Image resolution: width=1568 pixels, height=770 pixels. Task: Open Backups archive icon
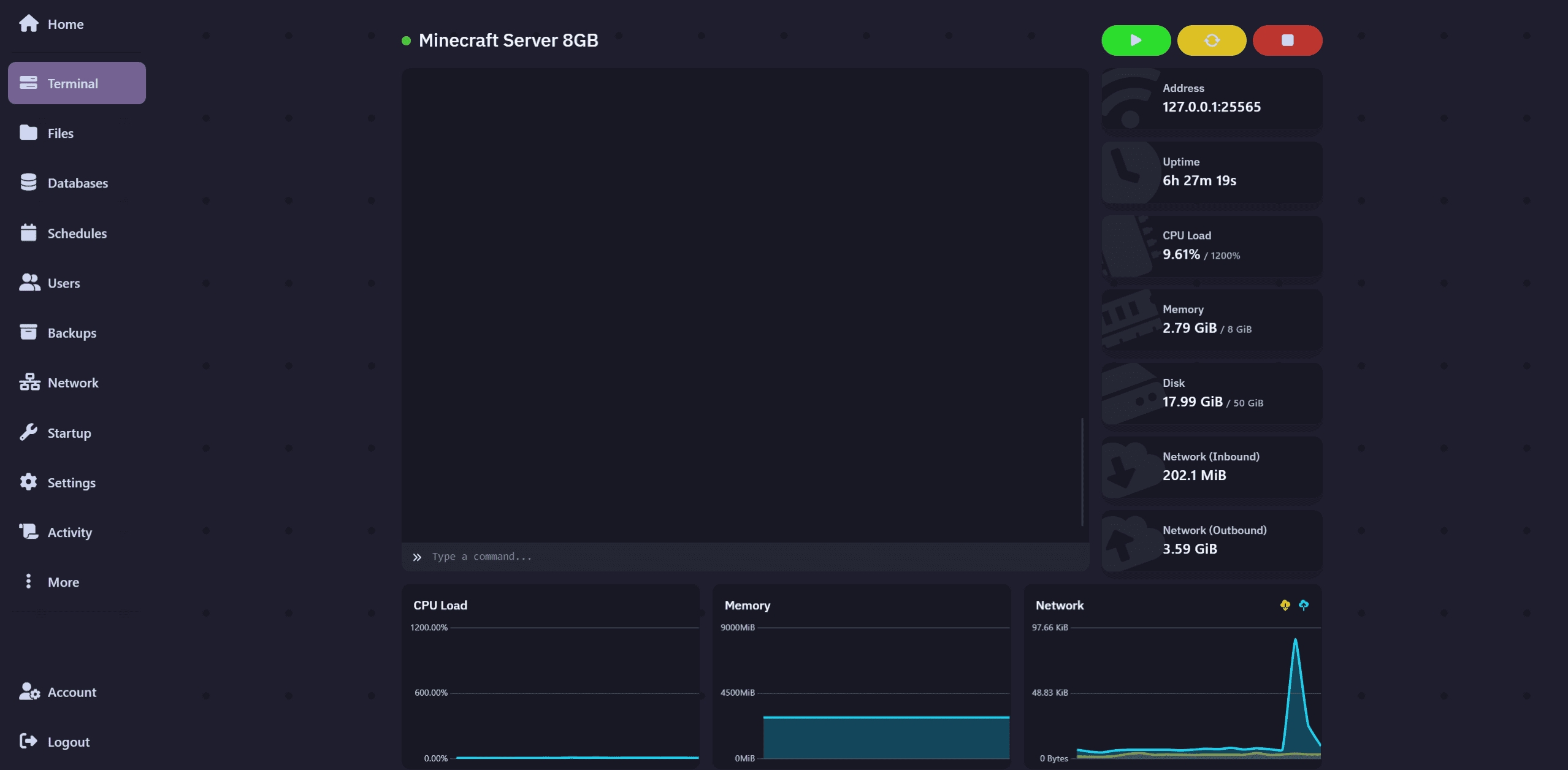[28, 332]
